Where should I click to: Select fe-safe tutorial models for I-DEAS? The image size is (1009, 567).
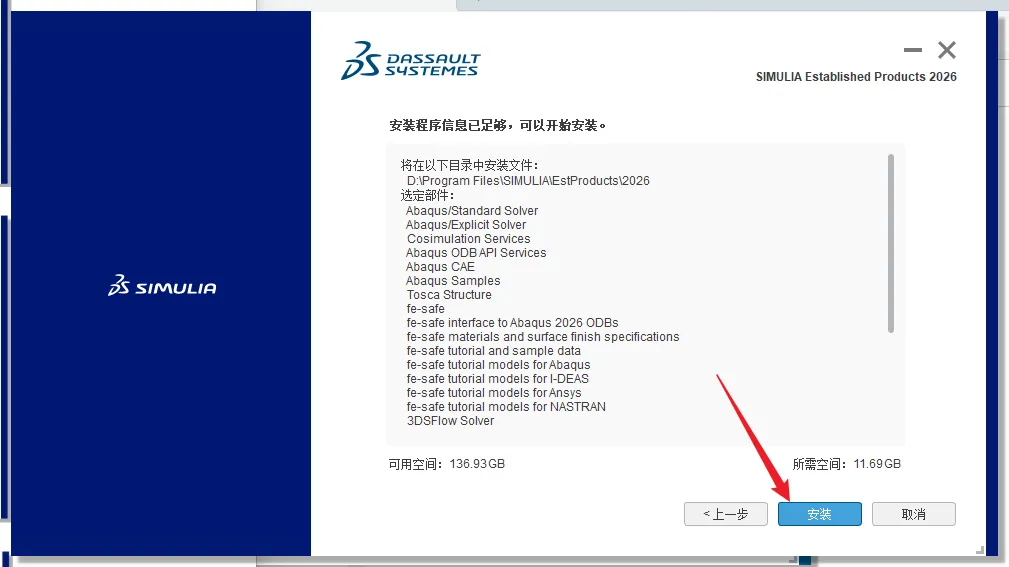point(497,378)
